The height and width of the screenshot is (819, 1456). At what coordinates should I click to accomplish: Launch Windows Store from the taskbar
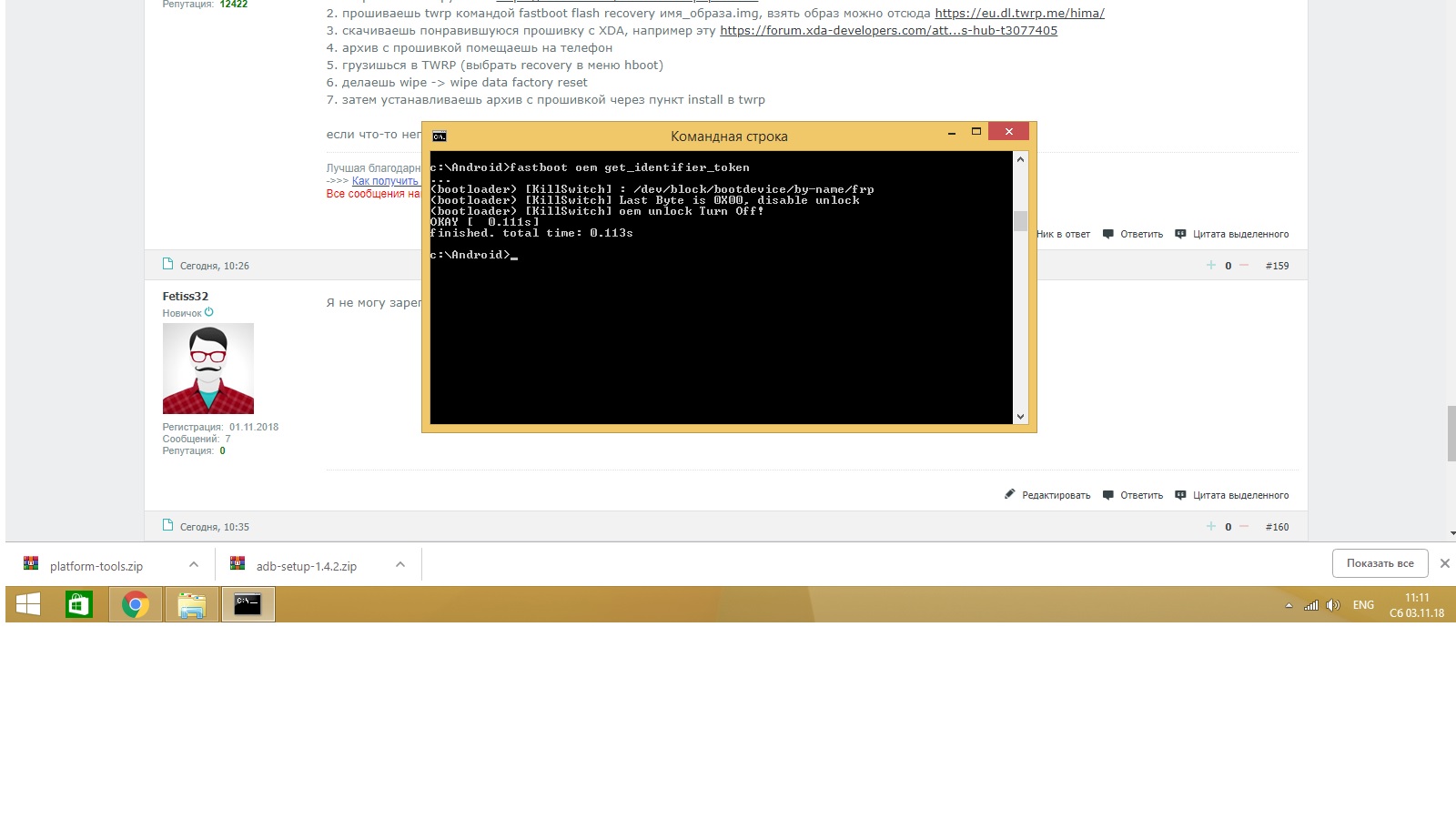click(x=79, y=604)
